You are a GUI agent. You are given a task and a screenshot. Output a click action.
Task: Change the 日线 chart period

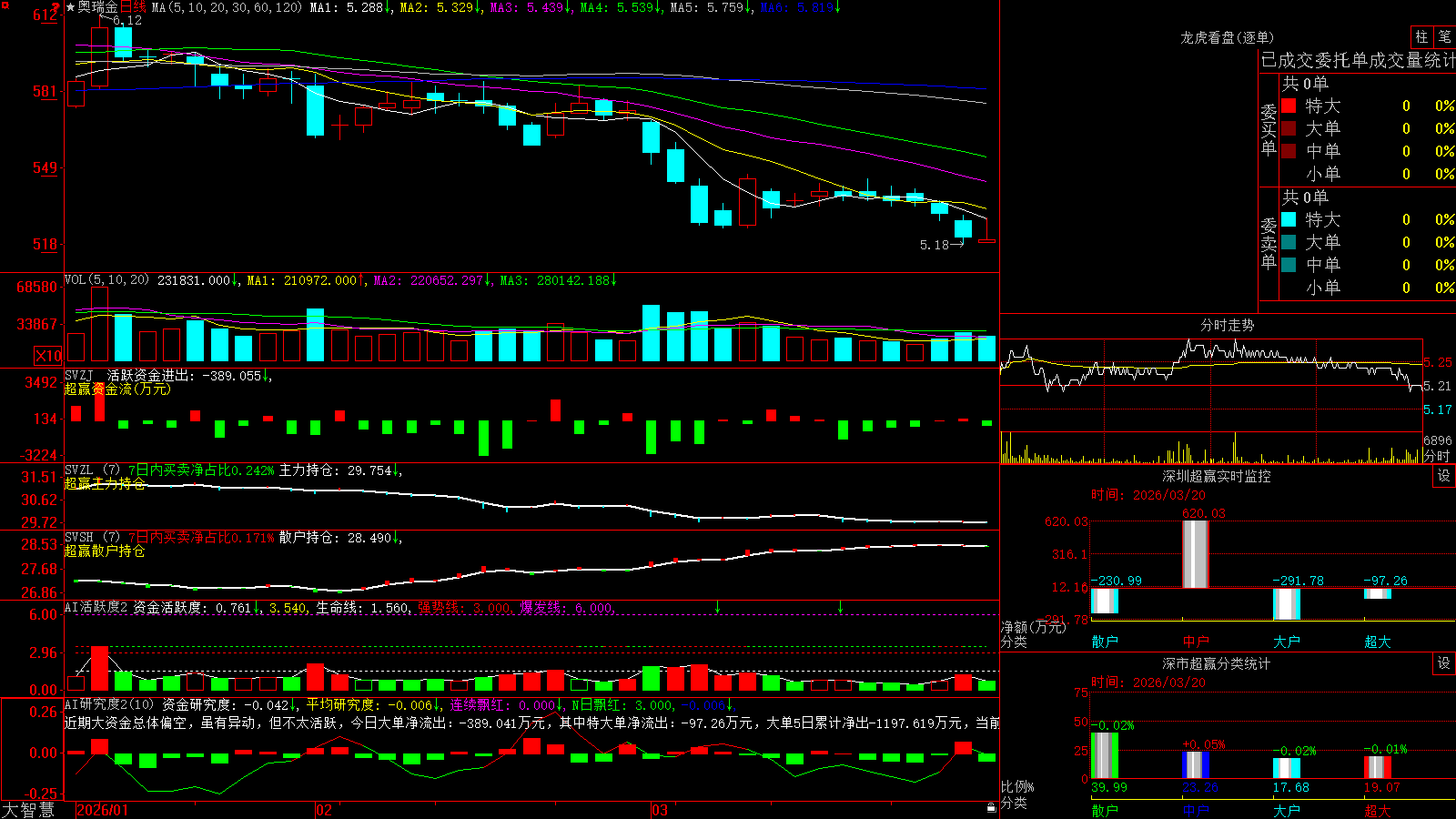[133, 7]
